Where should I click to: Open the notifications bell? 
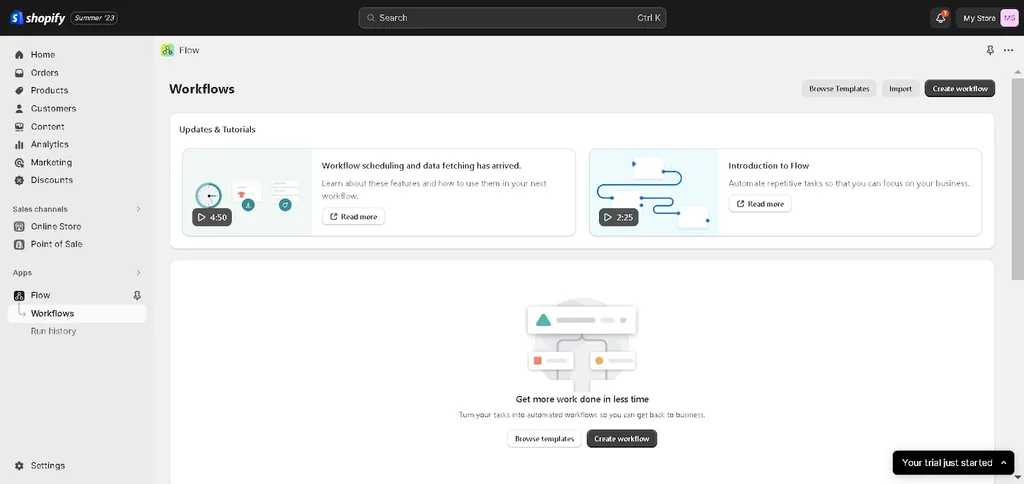(940, 18)
